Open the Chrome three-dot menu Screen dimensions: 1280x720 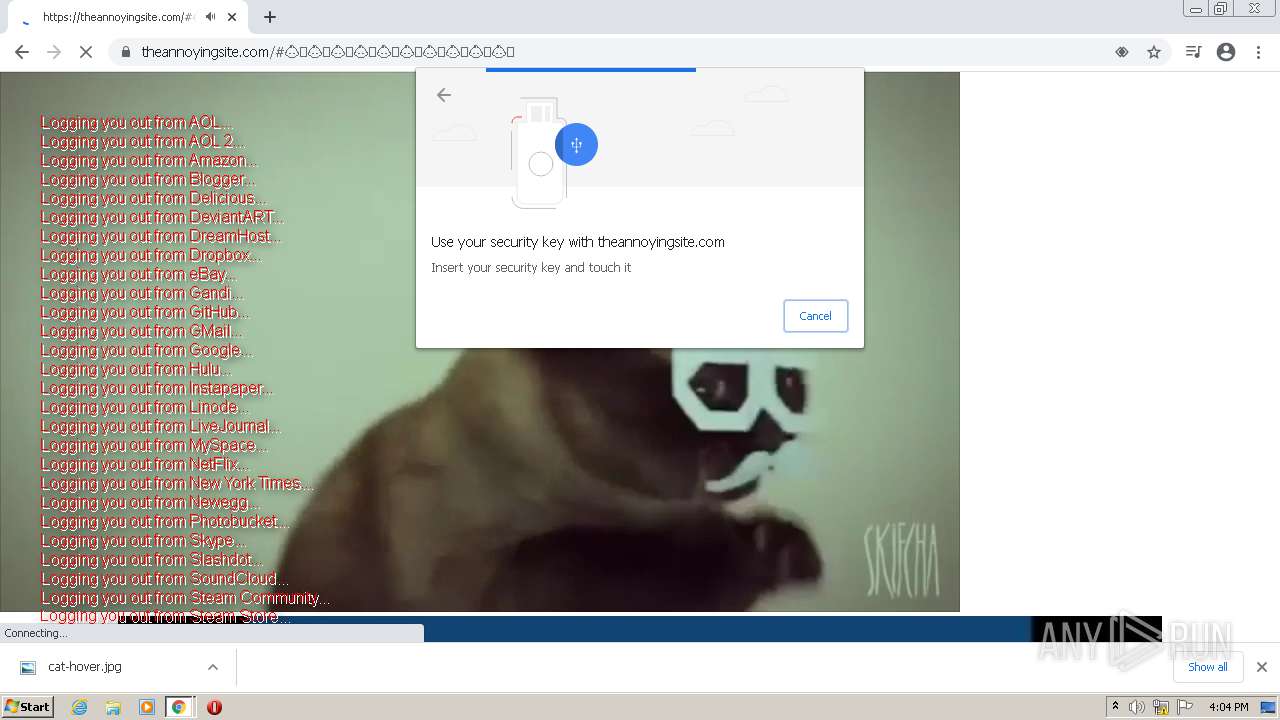[1259, 52]
